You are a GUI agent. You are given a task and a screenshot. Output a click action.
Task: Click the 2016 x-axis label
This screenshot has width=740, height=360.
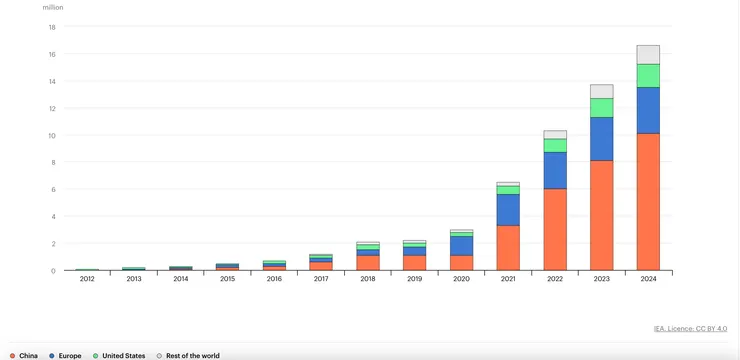pyautogui.click(x=274, y=279)
